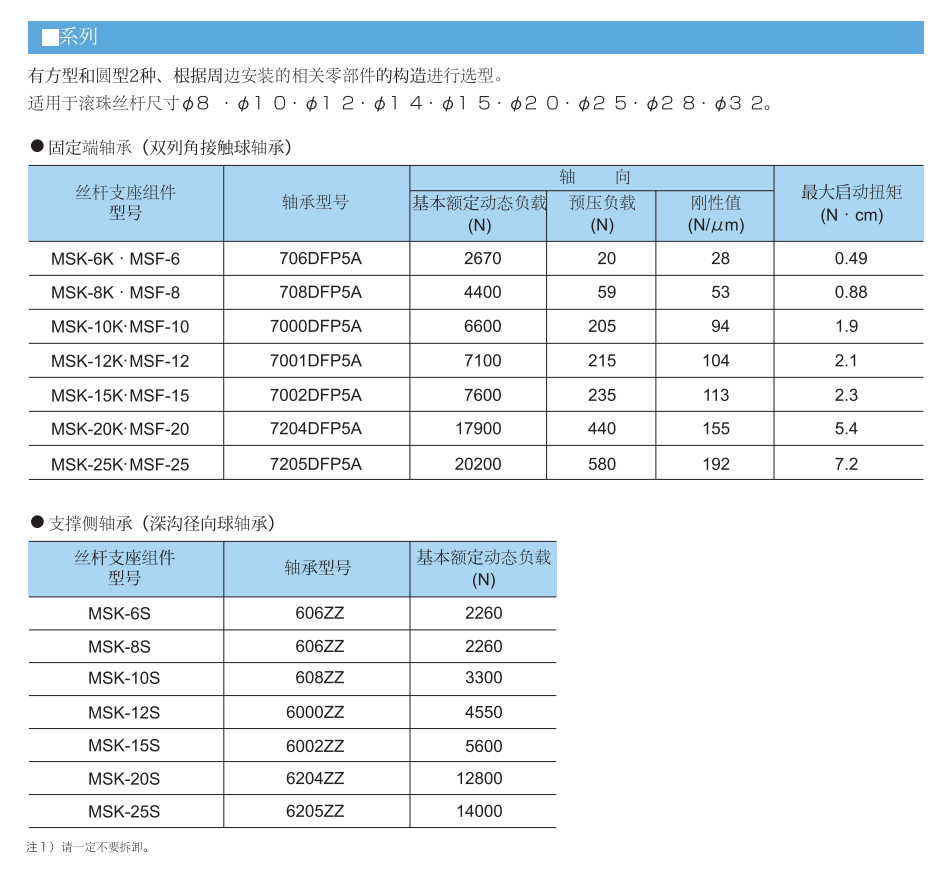Click the bullet before 固定端轴承 heading

tap(37, 147)
